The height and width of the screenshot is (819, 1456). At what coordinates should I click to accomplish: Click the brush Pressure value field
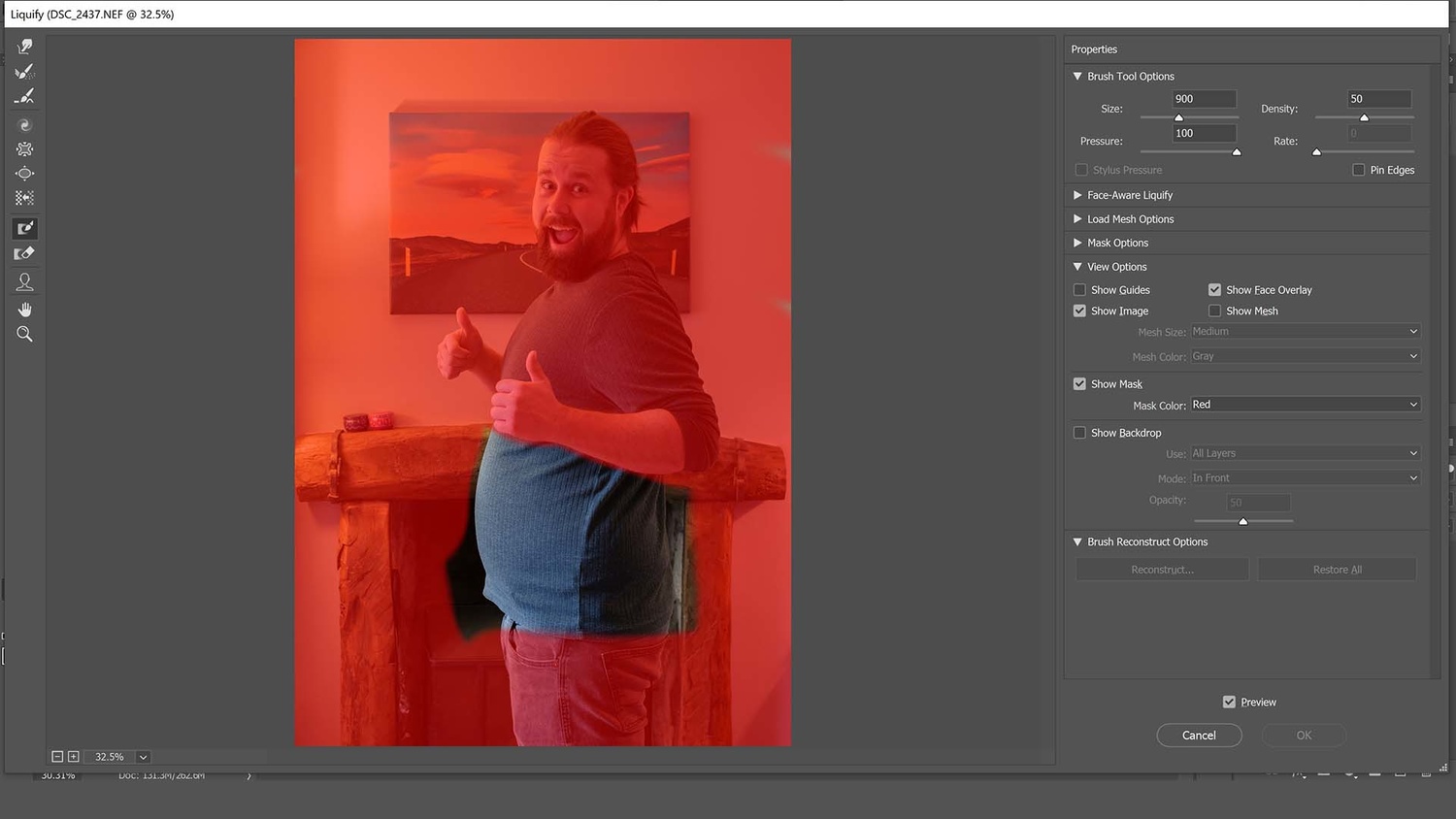click(1205, 133)
